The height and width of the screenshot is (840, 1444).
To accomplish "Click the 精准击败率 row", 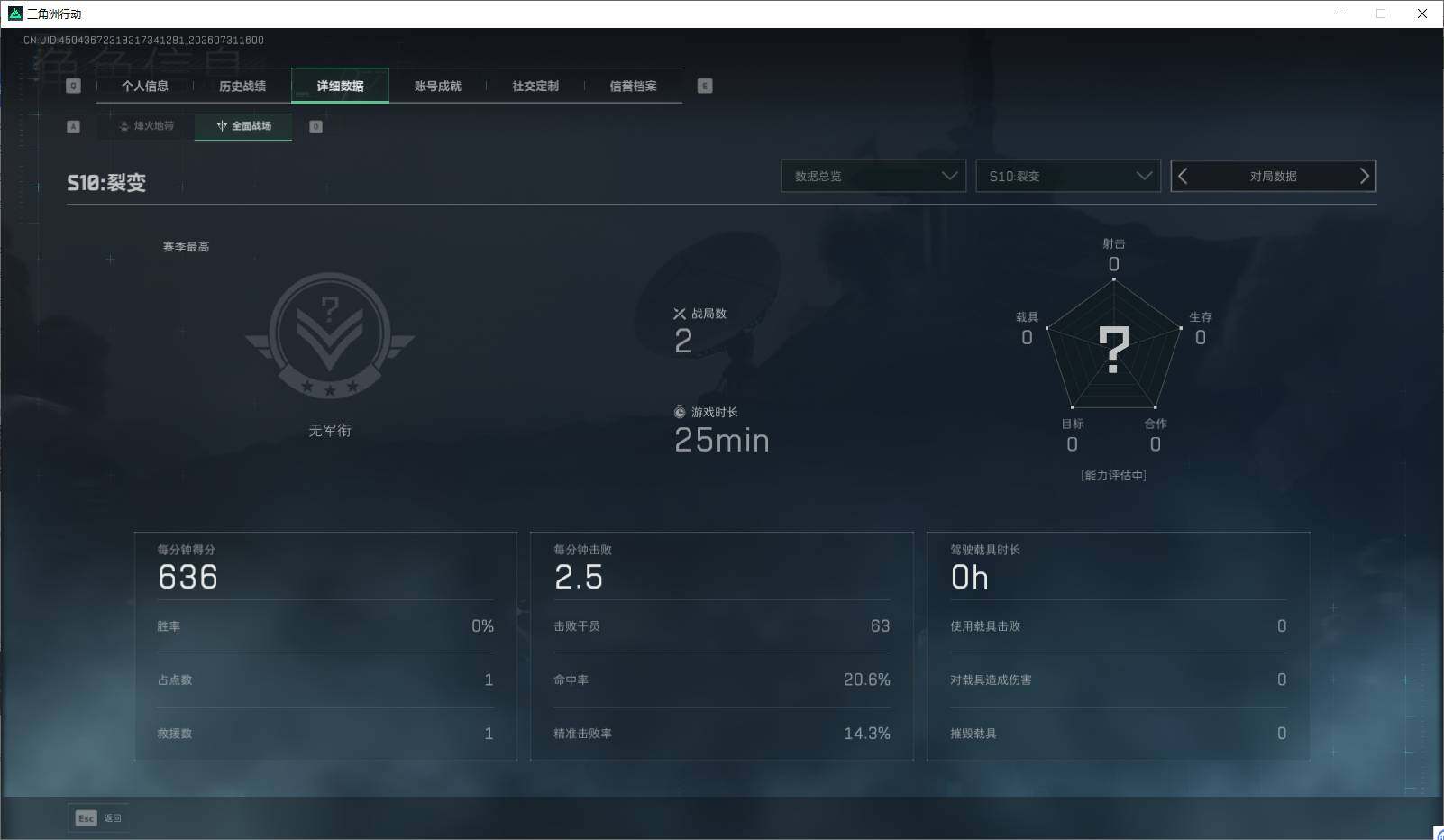I will tap(722, 734).
